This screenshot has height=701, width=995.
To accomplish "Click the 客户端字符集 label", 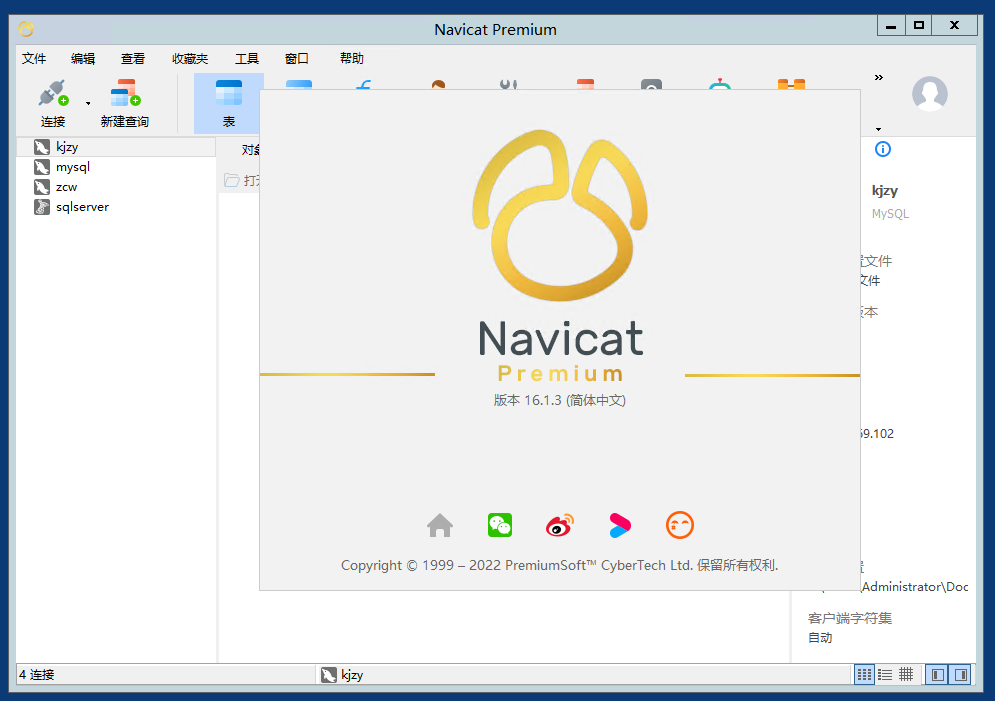I will [x=850, y=618].
